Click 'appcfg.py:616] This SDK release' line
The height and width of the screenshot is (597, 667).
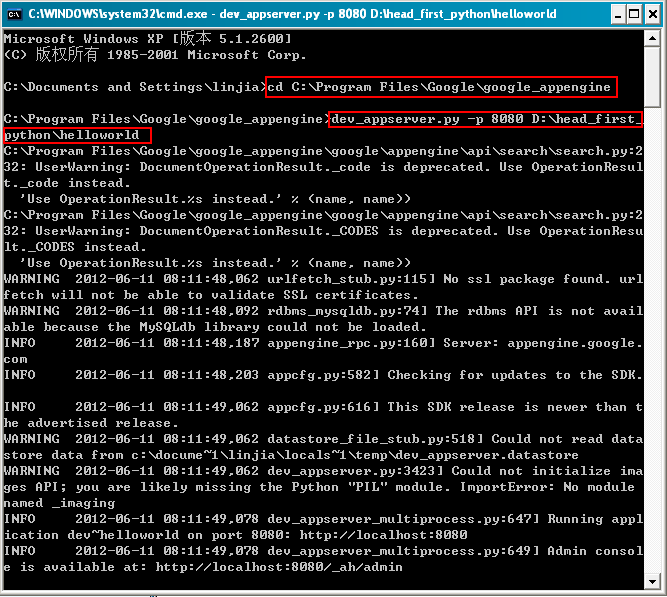pos(323,407)
